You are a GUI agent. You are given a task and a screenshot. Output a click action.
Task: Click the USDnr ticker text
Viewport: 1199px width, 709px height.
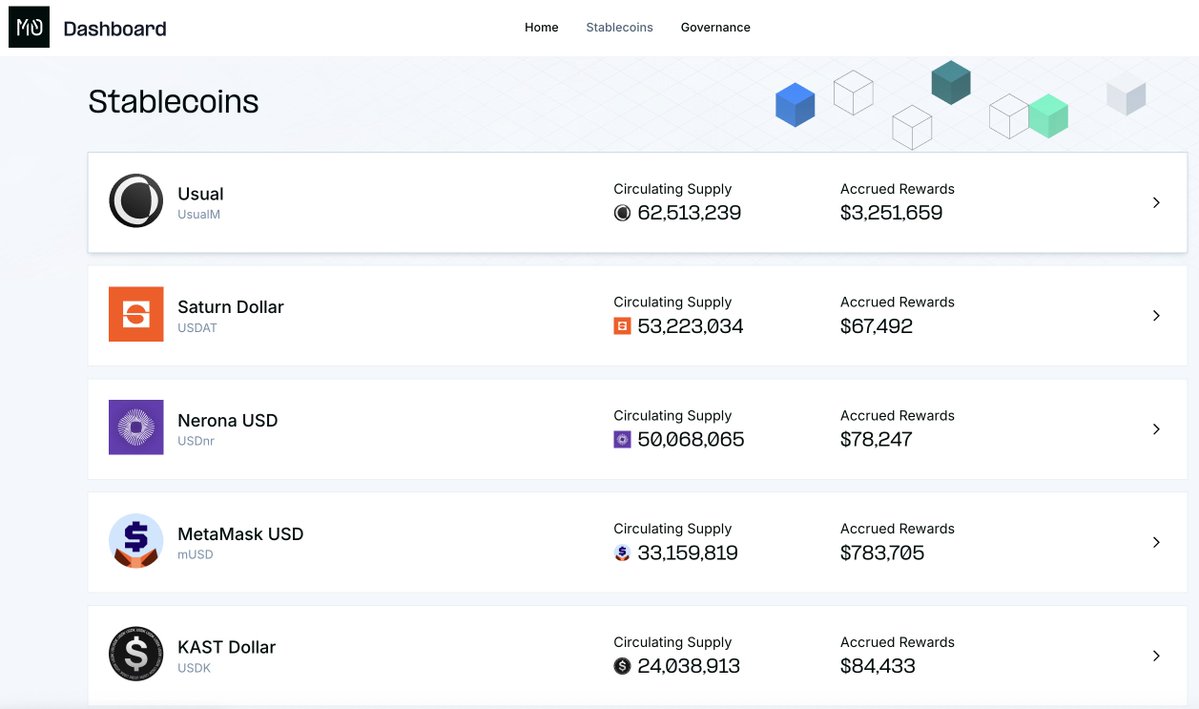196,441
